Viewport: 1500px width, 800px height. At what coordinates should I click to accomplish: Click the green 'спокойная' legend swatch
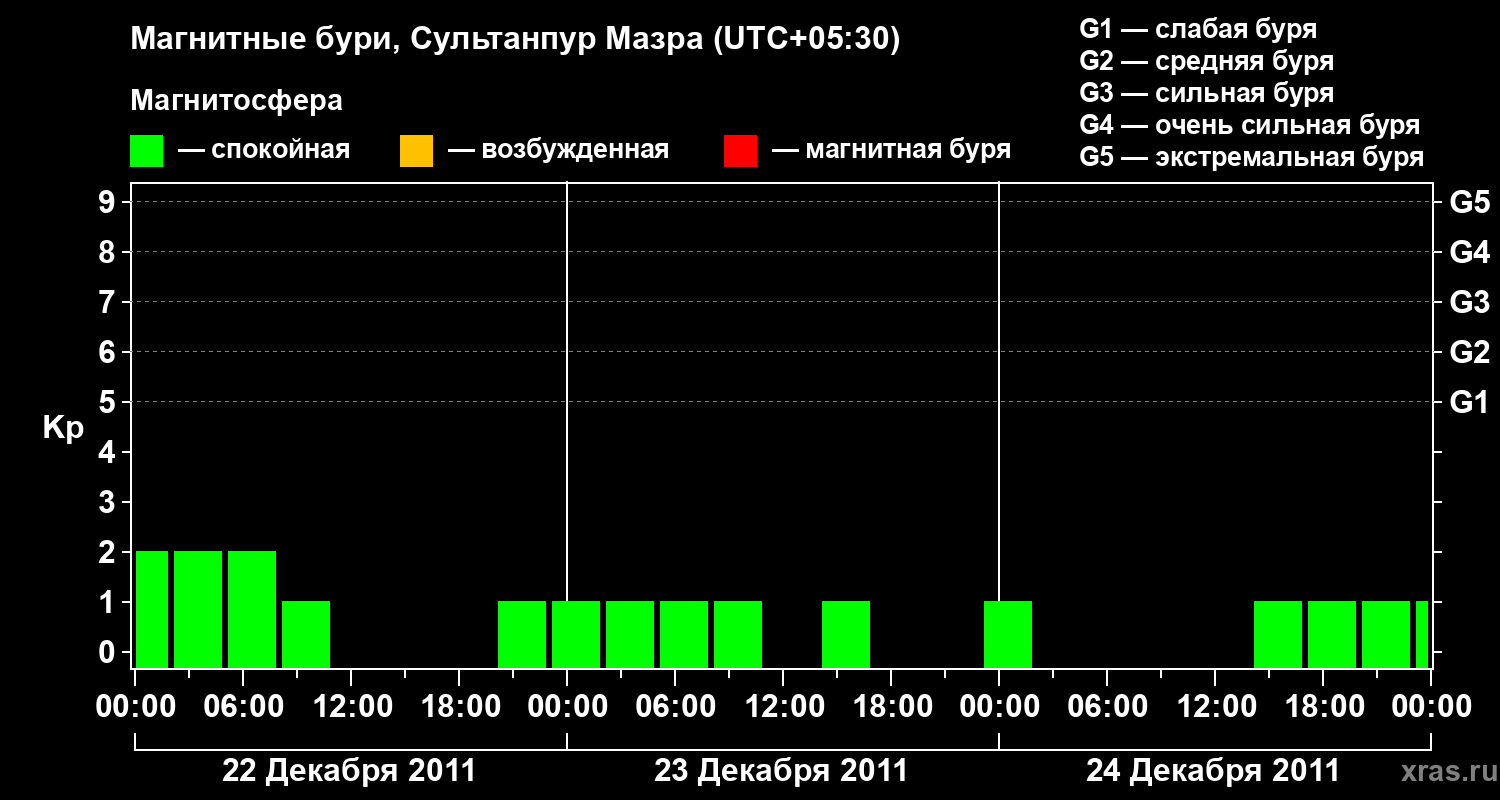147,151
